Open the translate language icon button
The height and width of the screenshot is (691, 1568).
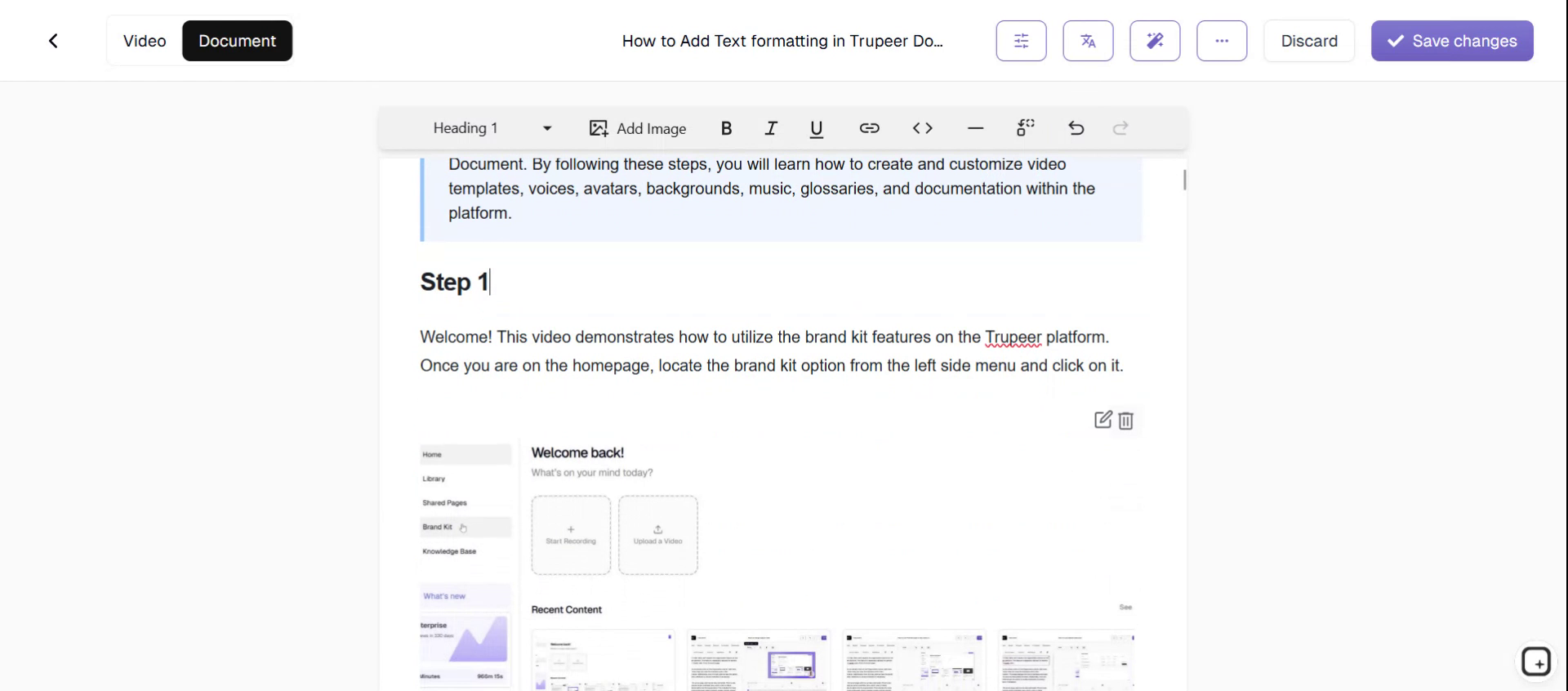coord(1088,41)
